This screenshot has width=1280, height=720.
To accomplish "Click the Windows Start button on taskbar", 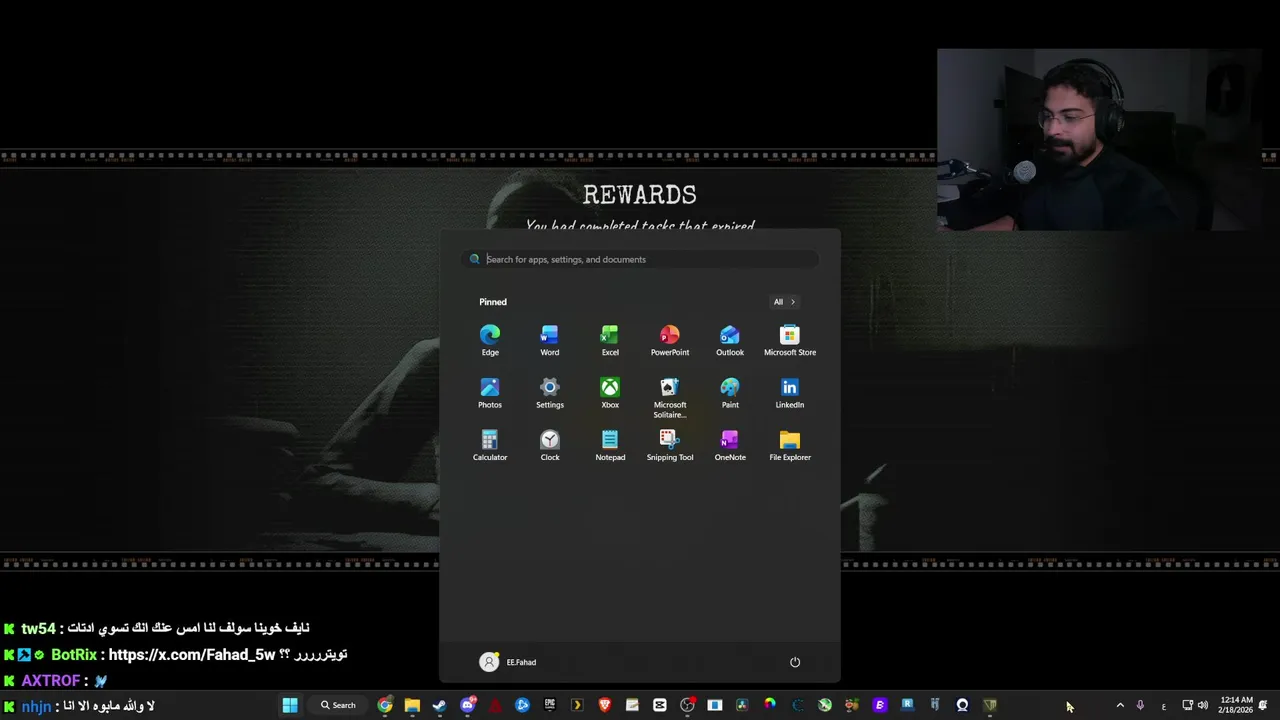I will coord(290,705).
